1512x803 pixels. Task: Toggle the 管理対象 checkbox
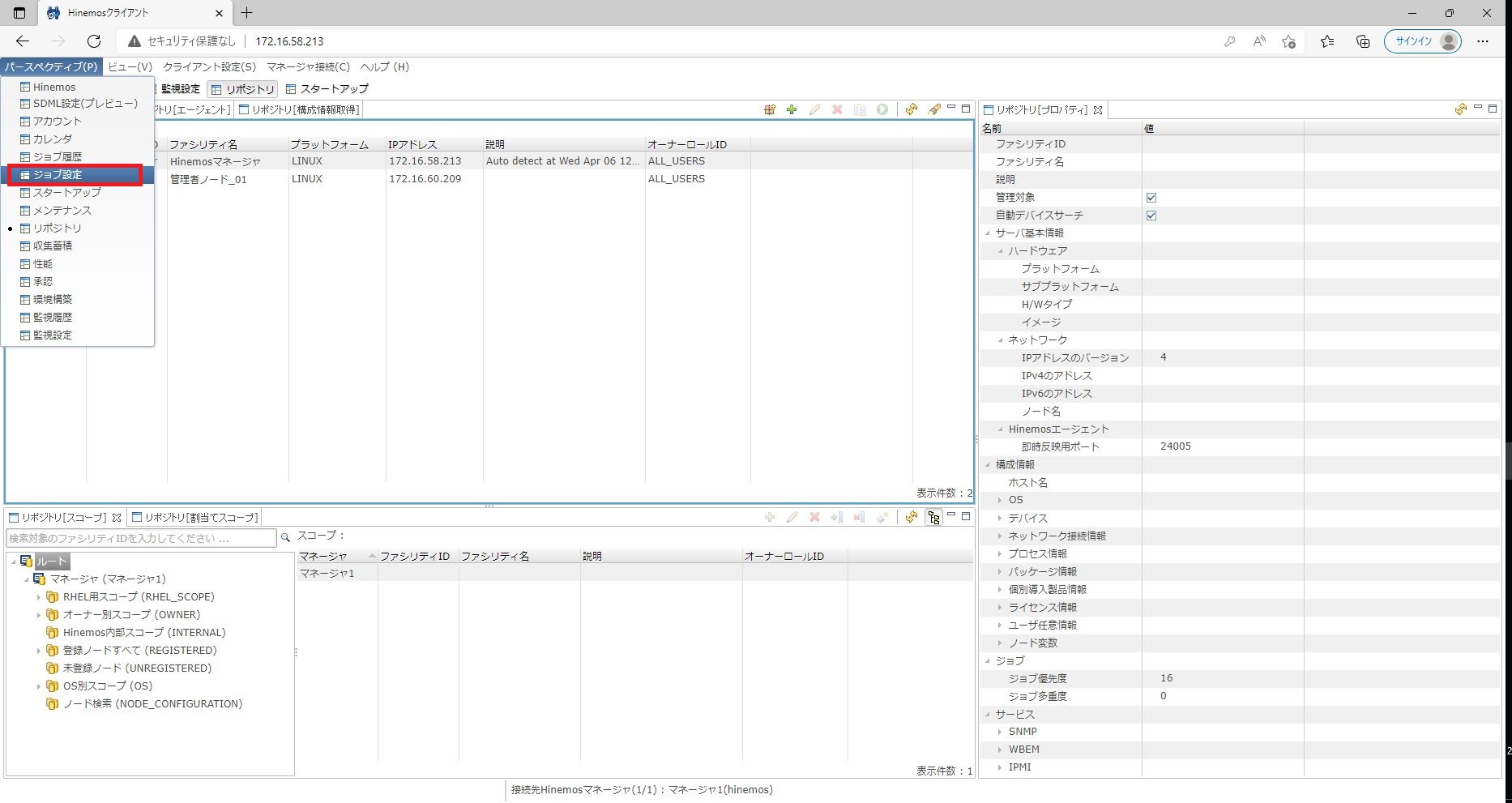pyautogui.click(x=1151, y=198)
